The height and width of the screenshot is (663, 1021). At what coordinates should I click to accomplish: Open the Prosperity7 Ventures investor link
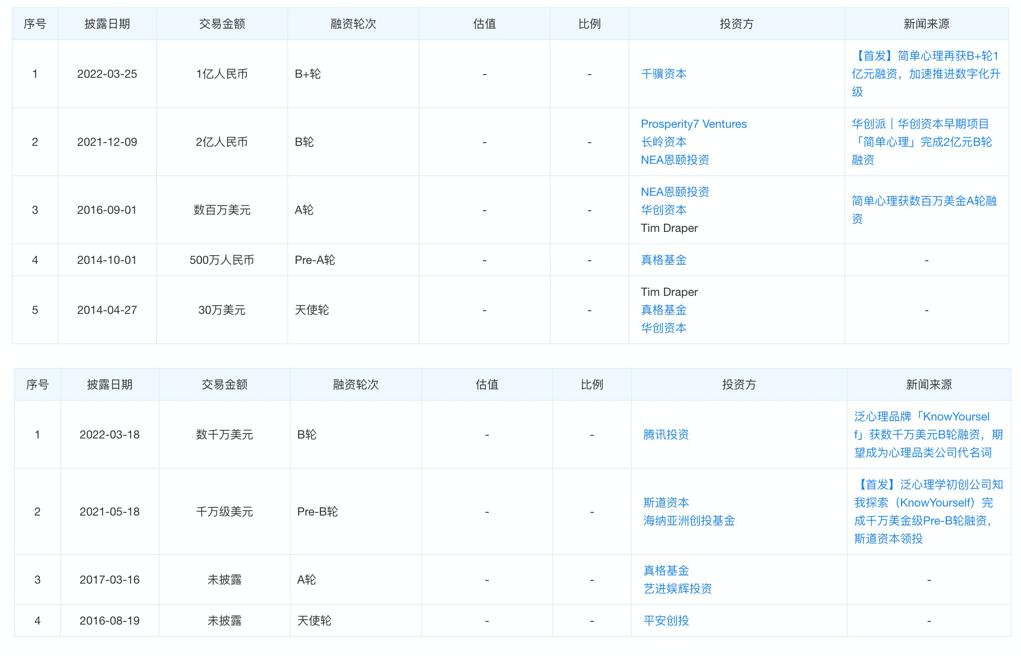[693, 124]
